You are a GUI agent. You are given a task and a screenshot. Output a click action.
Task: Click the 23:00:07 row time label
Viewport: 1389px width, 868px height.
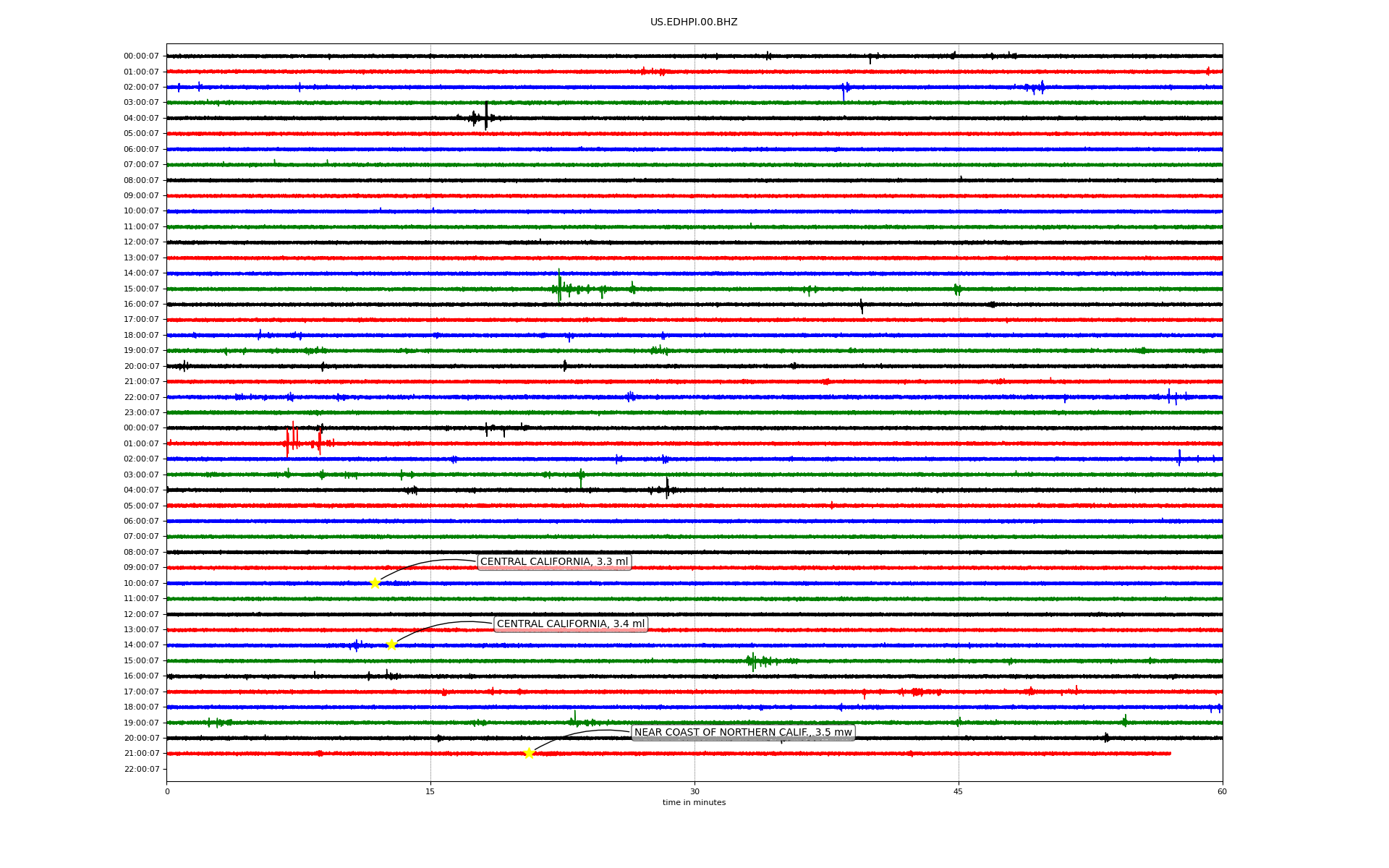coord(141,413)
